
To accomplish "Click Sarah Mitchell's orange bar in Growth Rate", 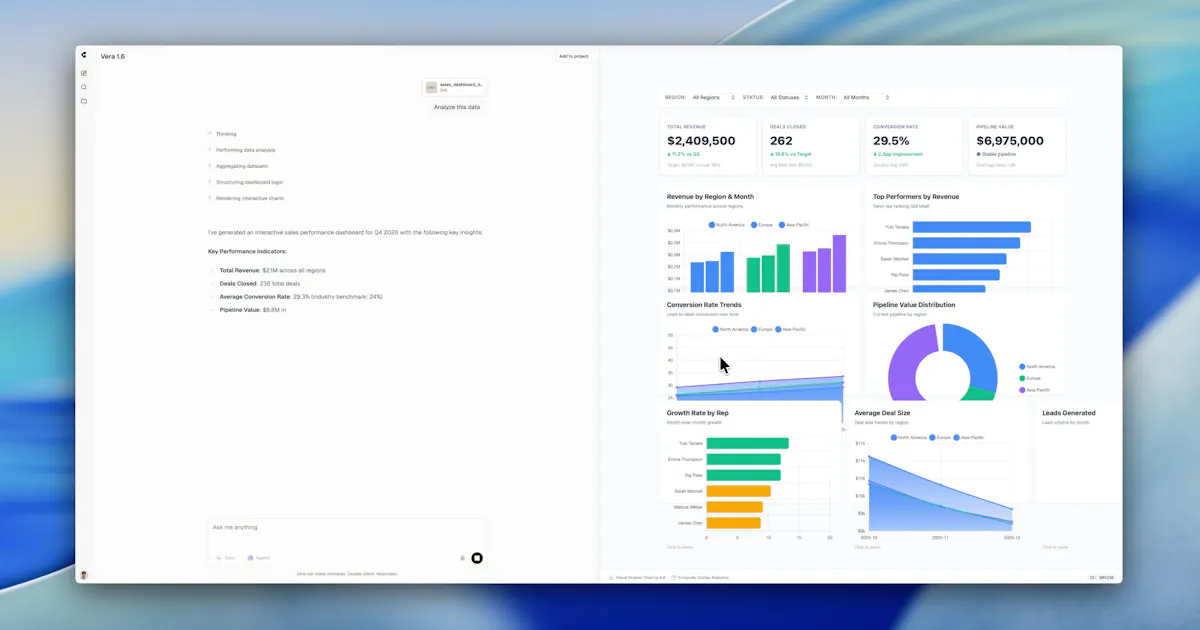I will [x=739, y=491].
